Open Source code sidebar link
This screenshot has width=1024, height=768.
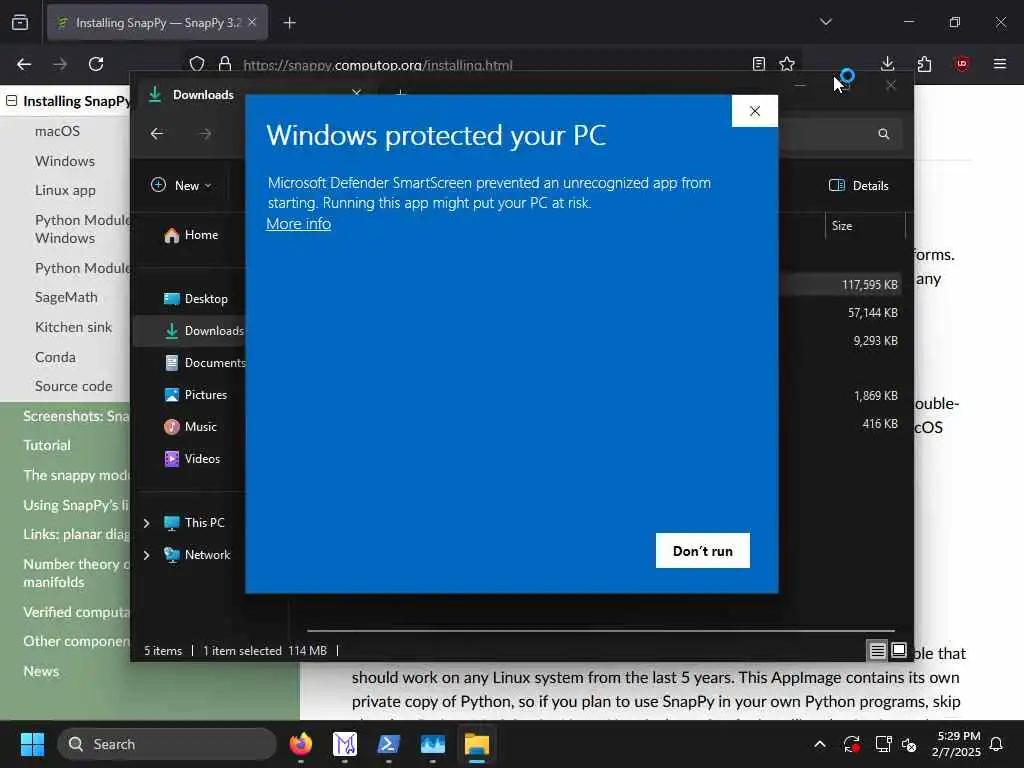click(73, 387)
